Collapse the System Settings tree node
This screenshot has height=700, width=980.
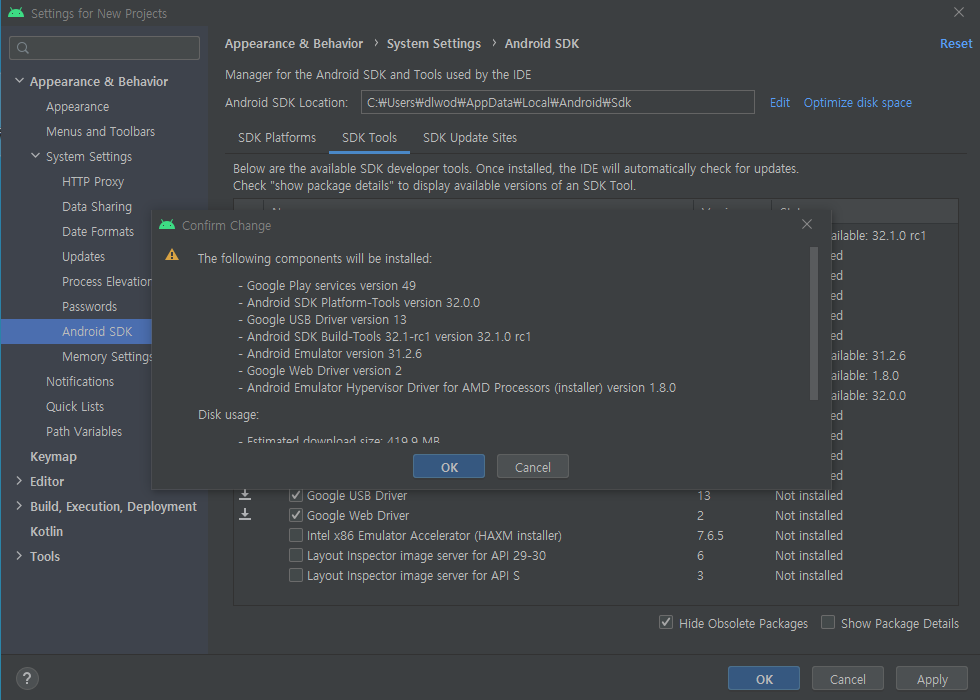(x=36, y=156)
